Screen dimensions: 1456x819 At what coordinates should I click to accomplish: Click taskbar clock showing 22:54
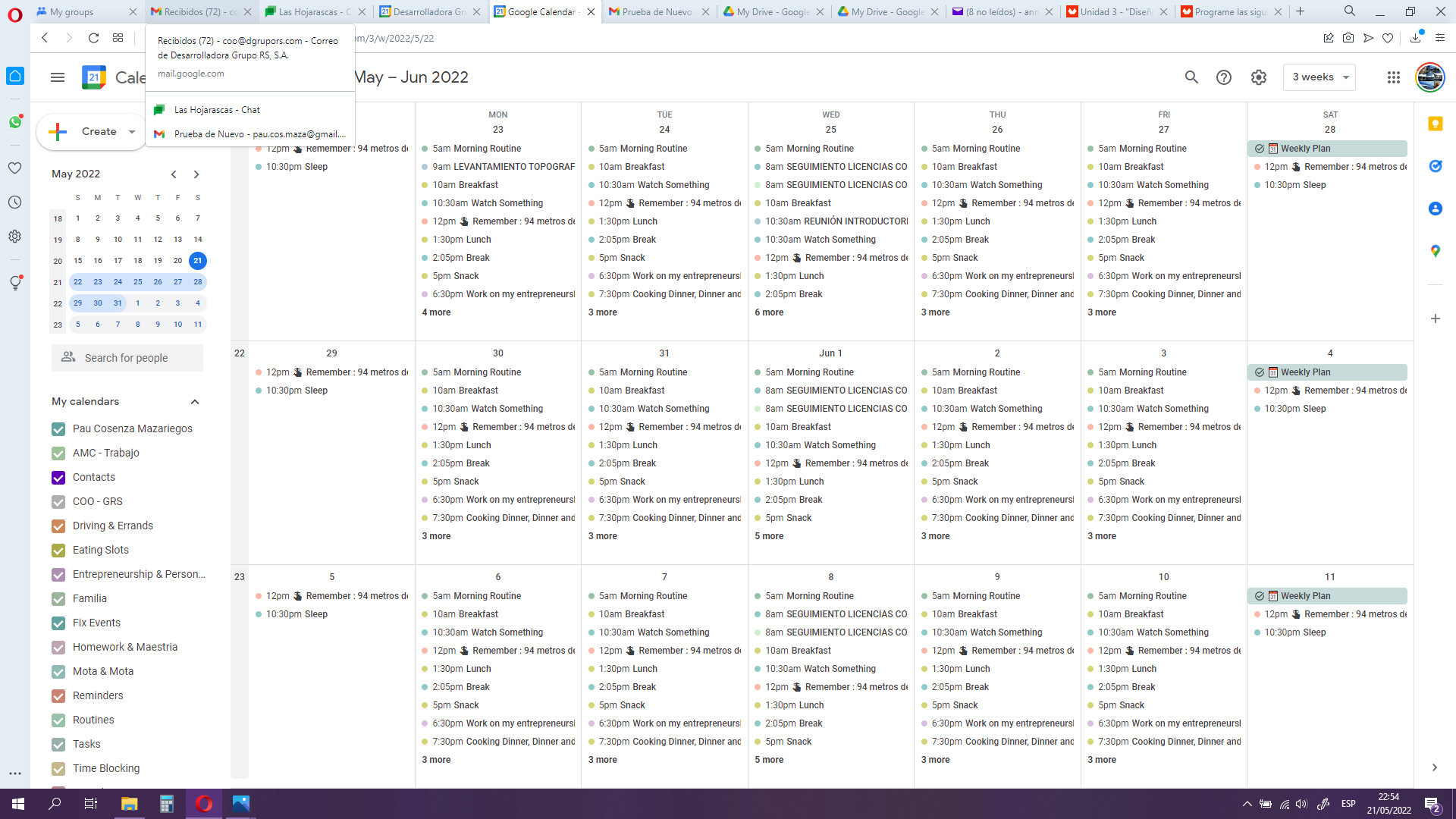[x=1389, y=804]
